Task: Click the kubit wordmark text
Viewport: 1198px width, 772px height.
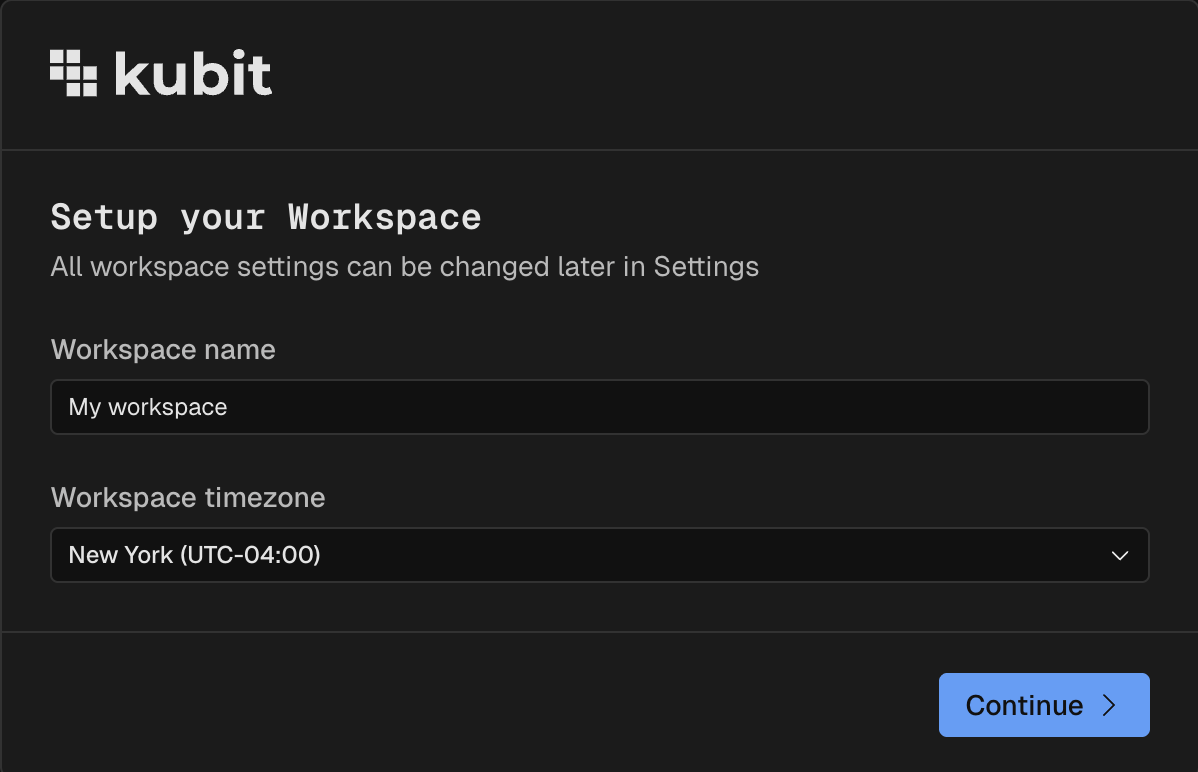Action: [x=193, y=75]
